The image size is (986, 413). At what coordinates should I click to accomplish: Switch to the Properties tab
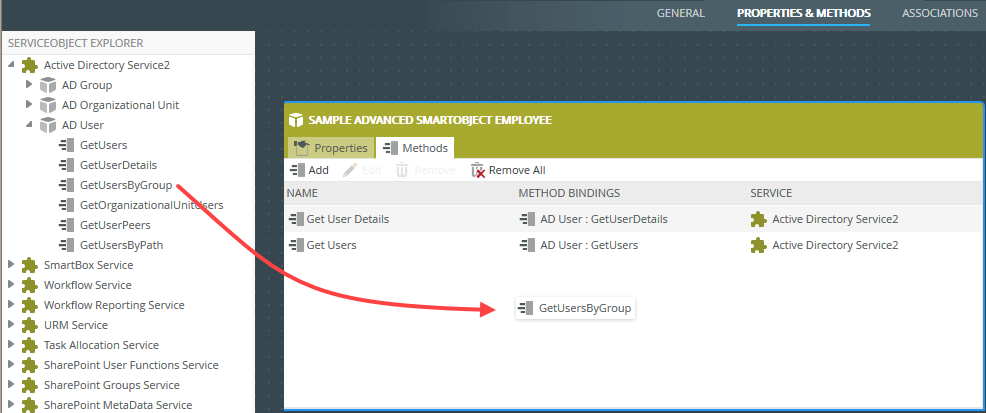point(330,148)
